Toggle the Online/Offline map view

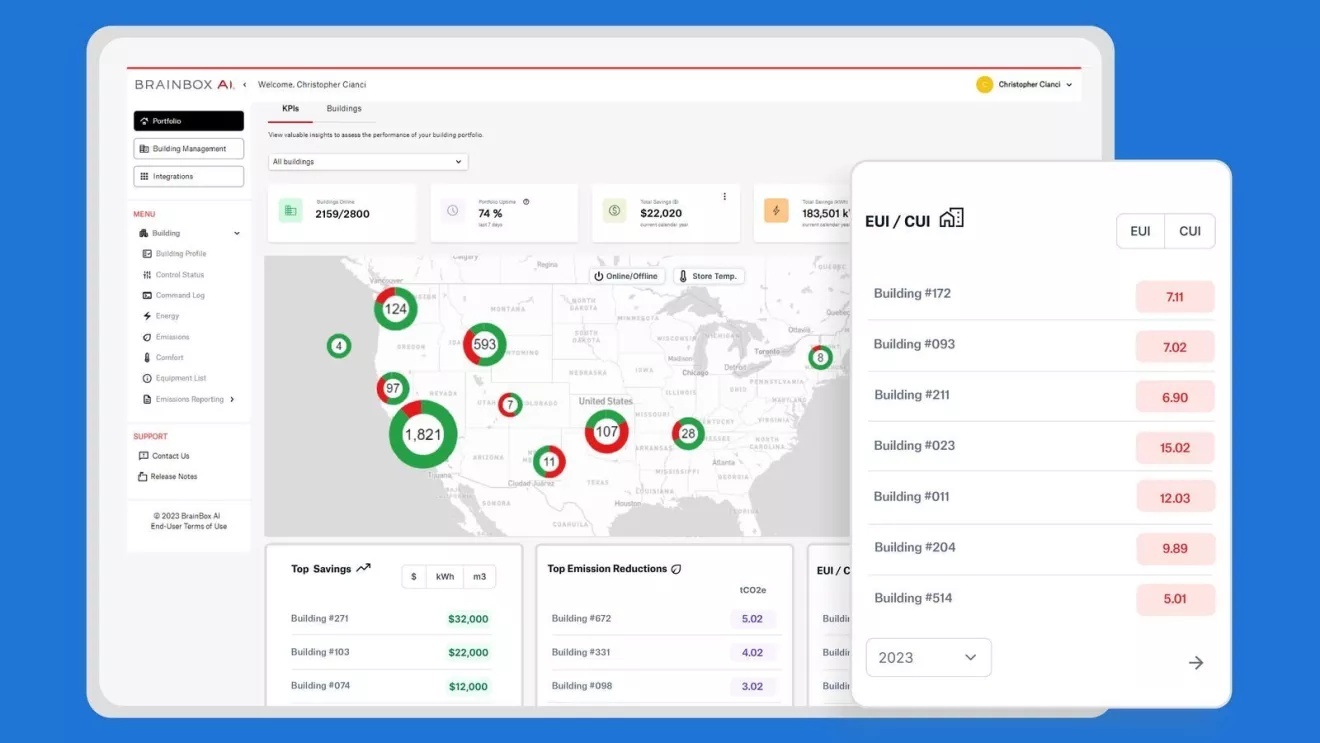[x=626, y=276]
